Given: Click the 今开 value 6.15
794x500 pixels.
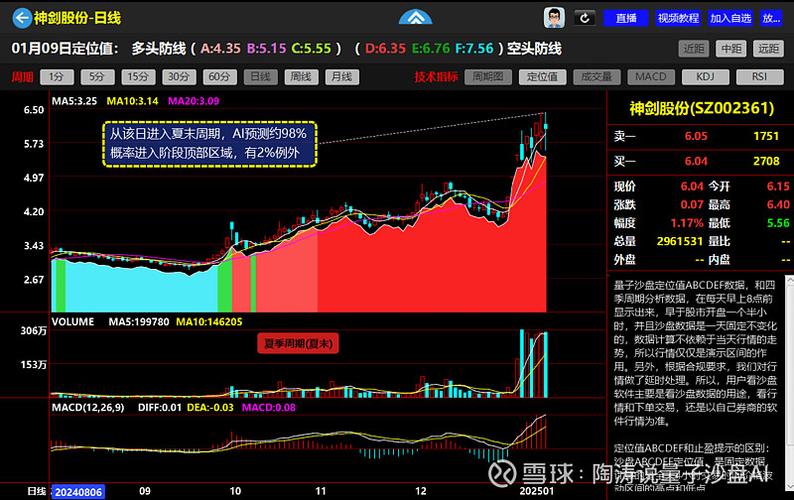Looking at the screenshot, I should [x=778, y=186].
